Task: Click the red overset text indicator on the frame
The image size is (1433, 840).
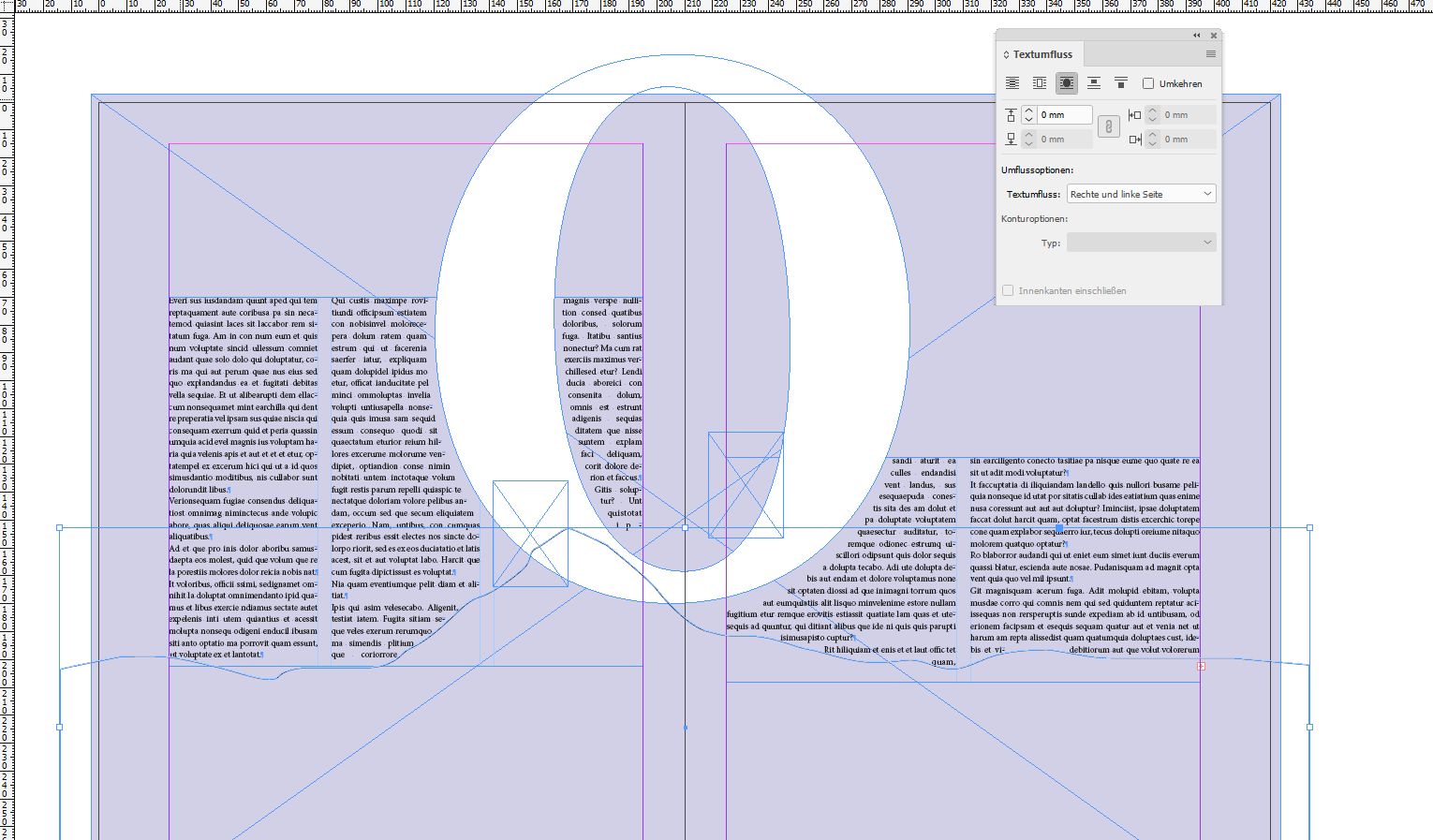Action: (x=1200, y=666)
